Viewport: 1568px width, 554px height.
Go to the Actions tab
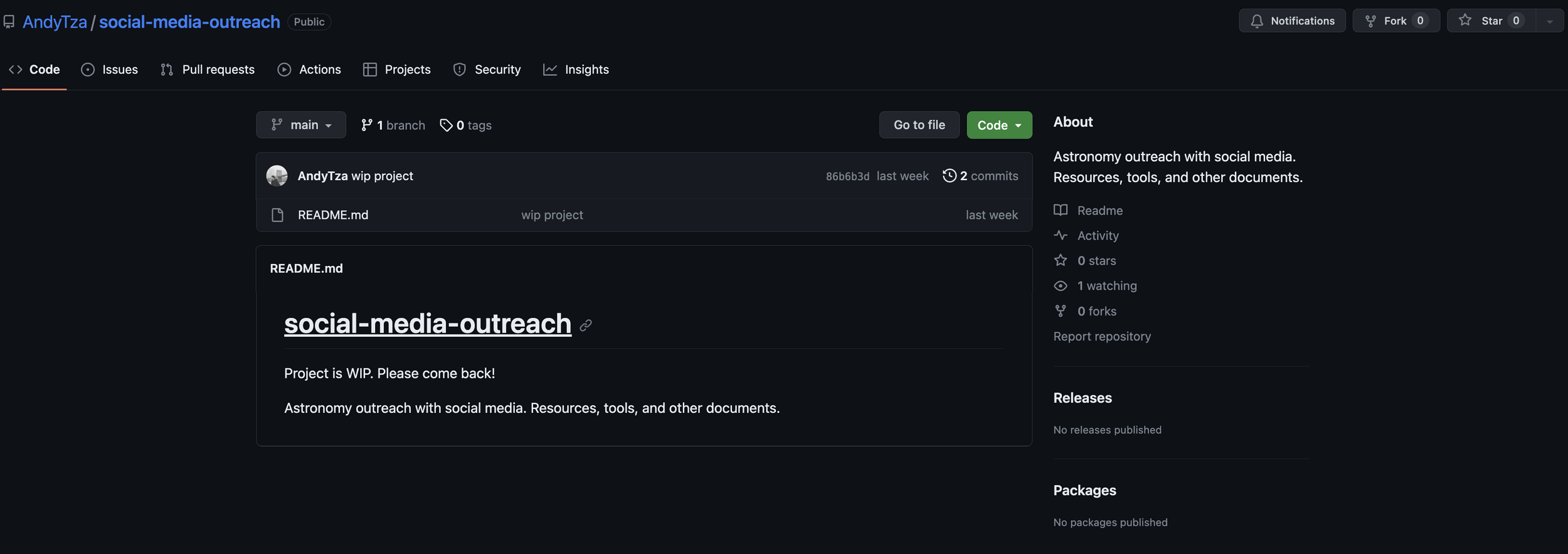pyautogui.click(x=309, y=70)
